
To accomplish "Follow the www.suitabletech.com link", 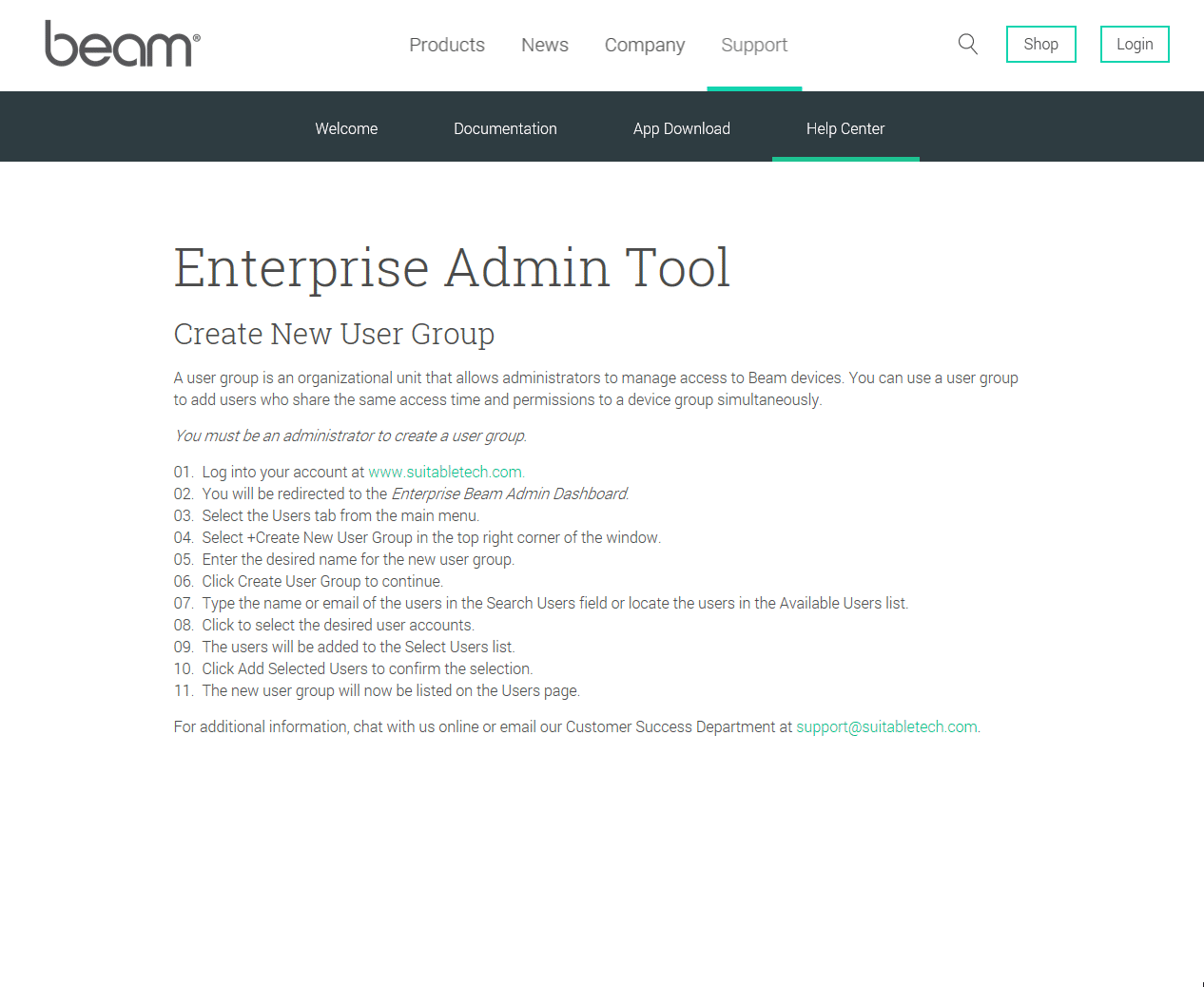I will (445, 472).
